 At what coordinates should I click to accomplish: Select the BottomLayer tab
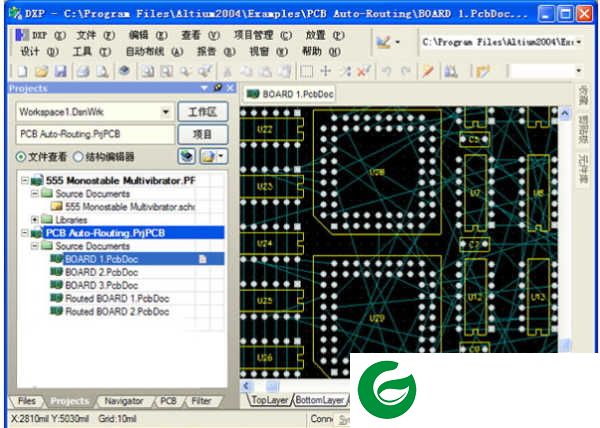pos(320,400)
